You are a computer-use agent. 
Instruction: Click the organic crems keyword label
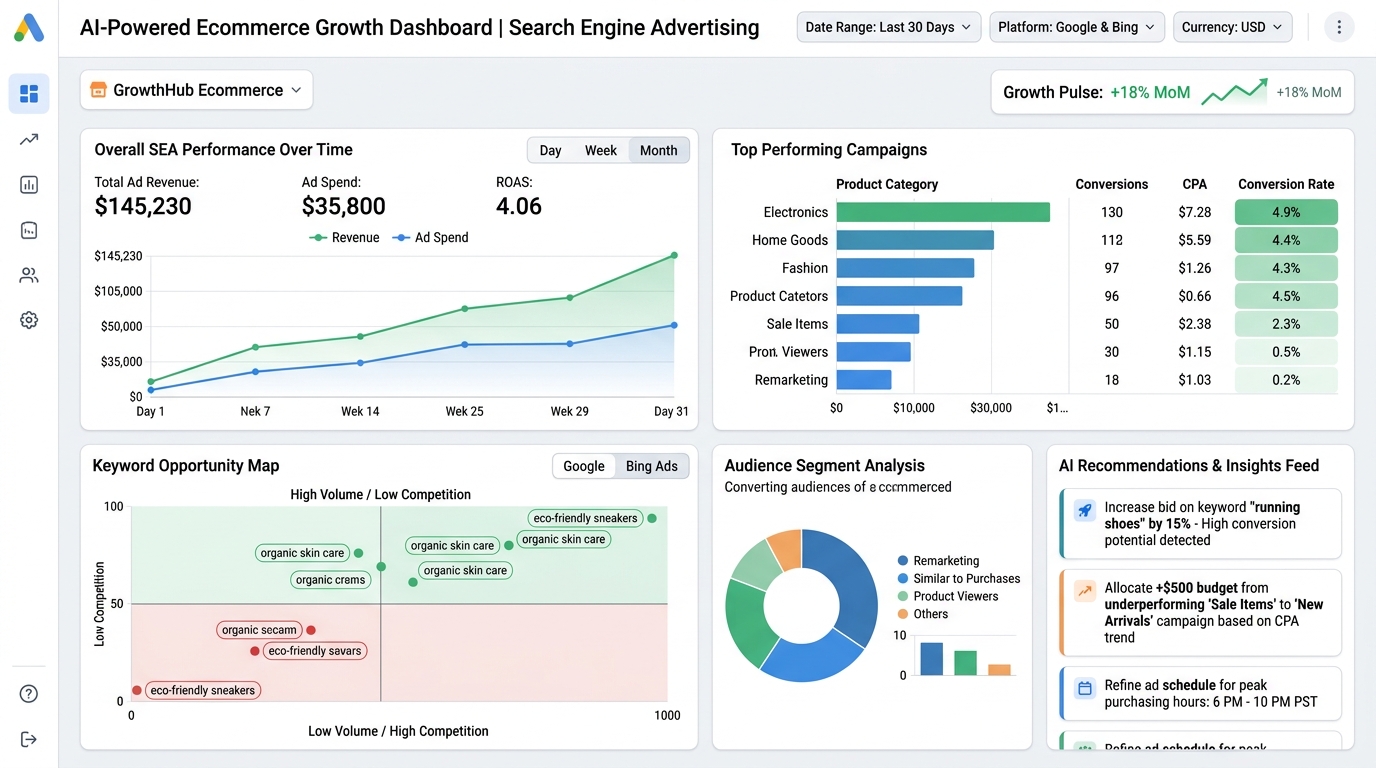pos(330,580)
